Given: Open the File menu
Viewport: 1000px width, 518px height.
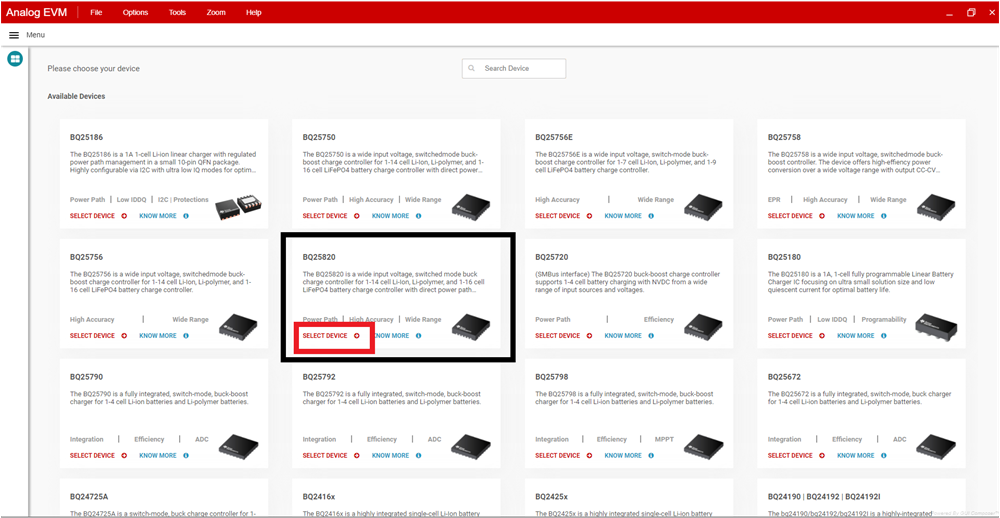Looking at the screenshot, I should (96, 12).
